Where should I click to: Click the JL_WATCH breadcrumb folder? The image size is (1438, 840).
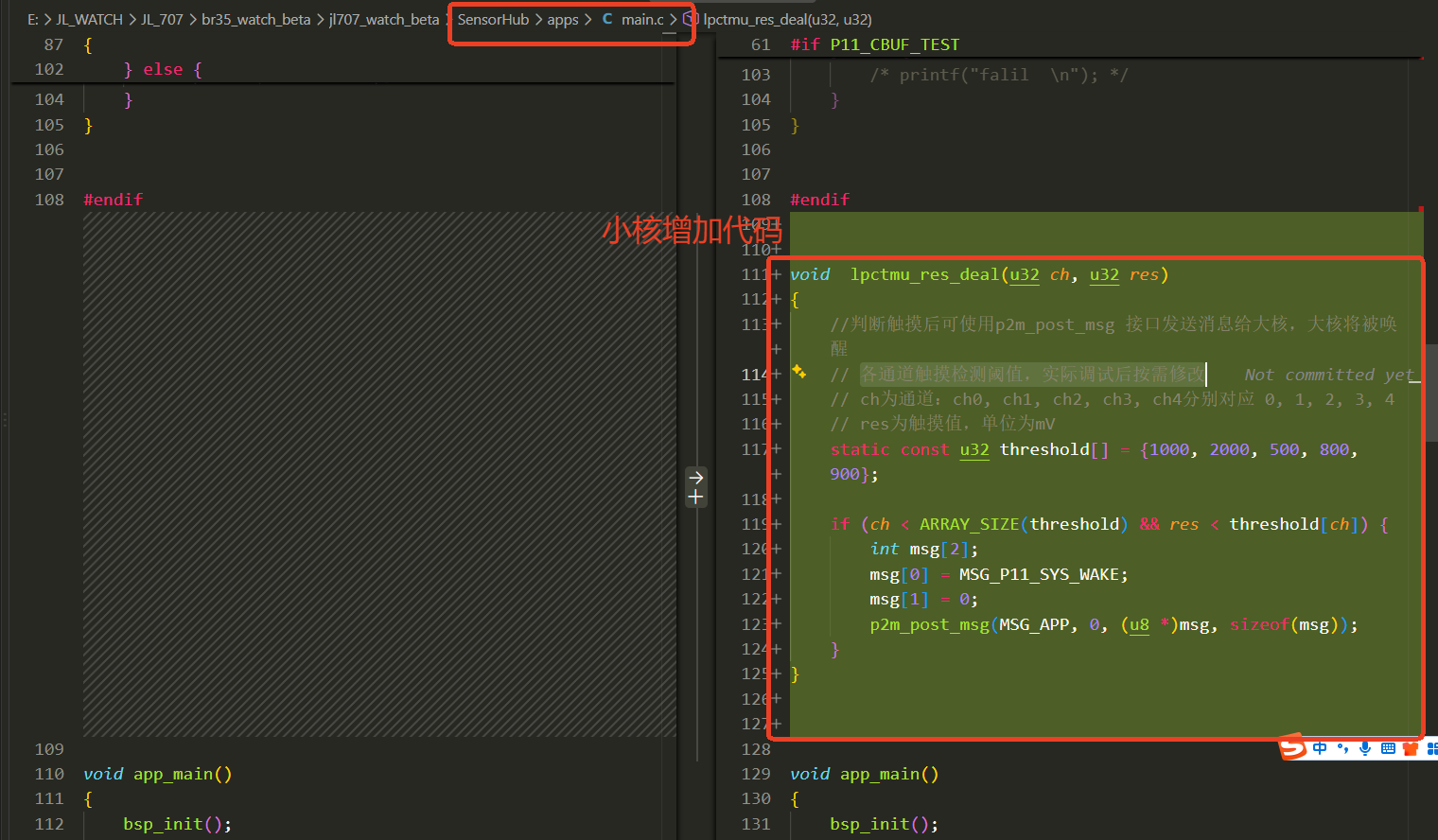[89, 19]
